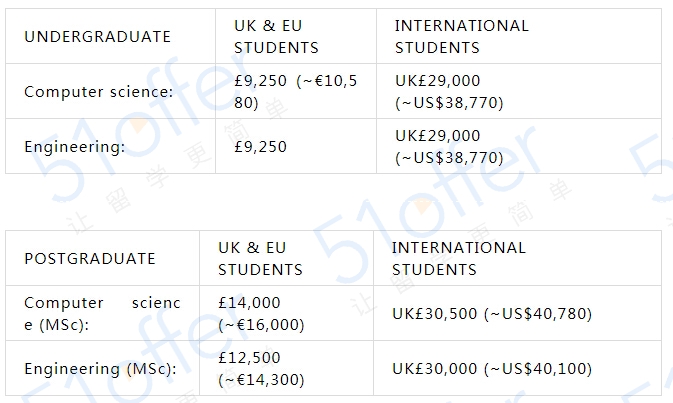Click the £14,000 (~€16,000) fee cell
Viewport: 673px width, 403px height.
[286, 313]
